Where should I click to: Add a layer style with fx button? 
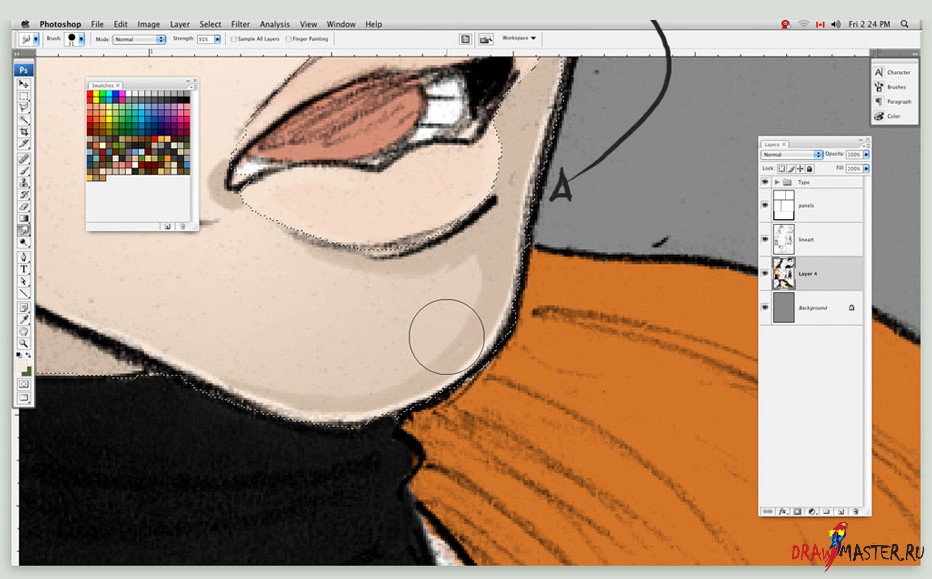783,511
